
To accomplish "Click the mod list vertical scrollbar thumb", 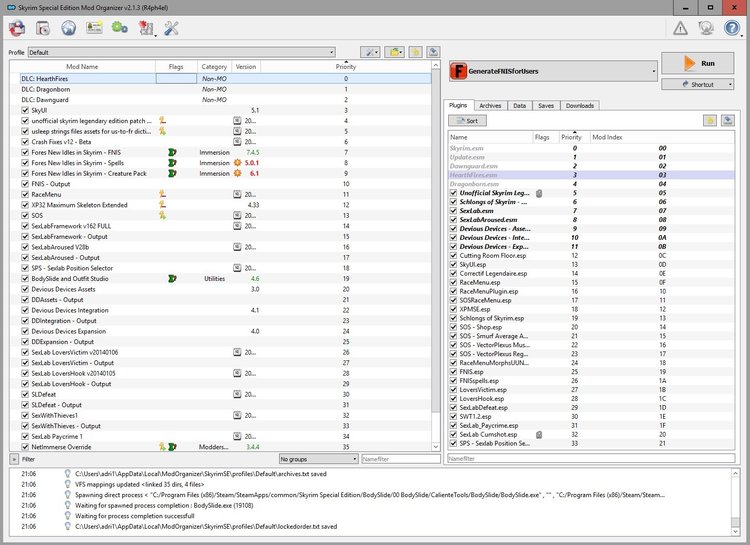I will click(436, 242).
